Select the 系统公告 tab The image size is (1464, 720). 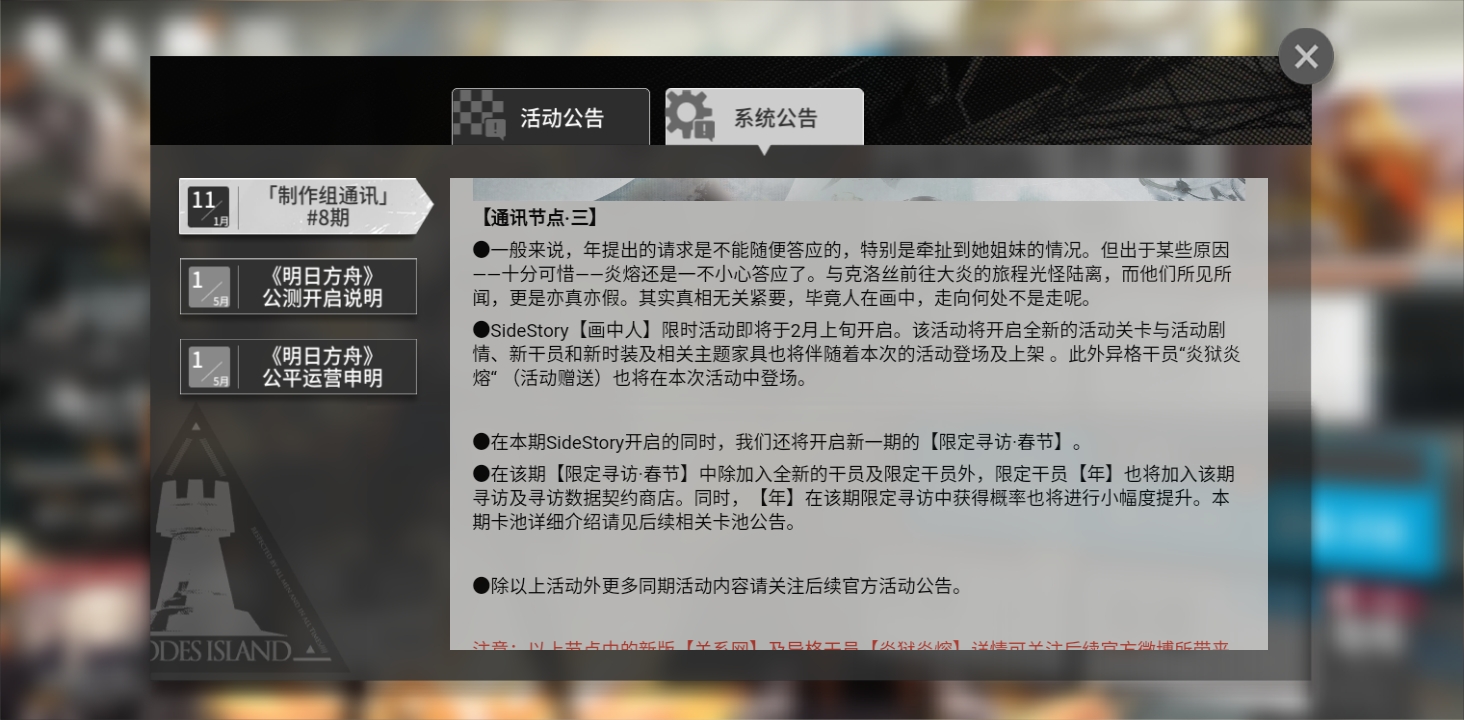[764, 117]
